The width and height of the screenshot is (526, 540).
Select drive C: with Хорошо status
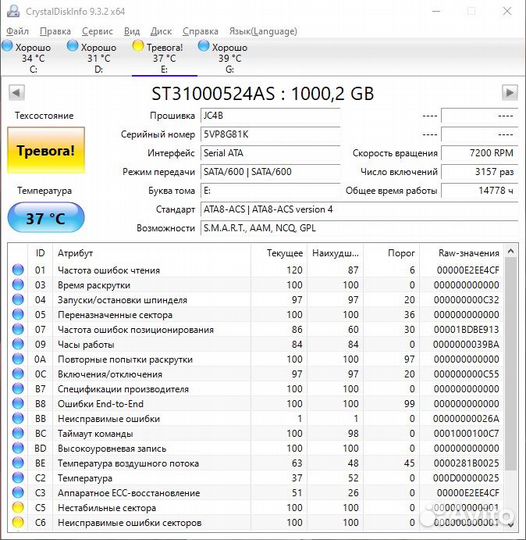pos(33,58)
